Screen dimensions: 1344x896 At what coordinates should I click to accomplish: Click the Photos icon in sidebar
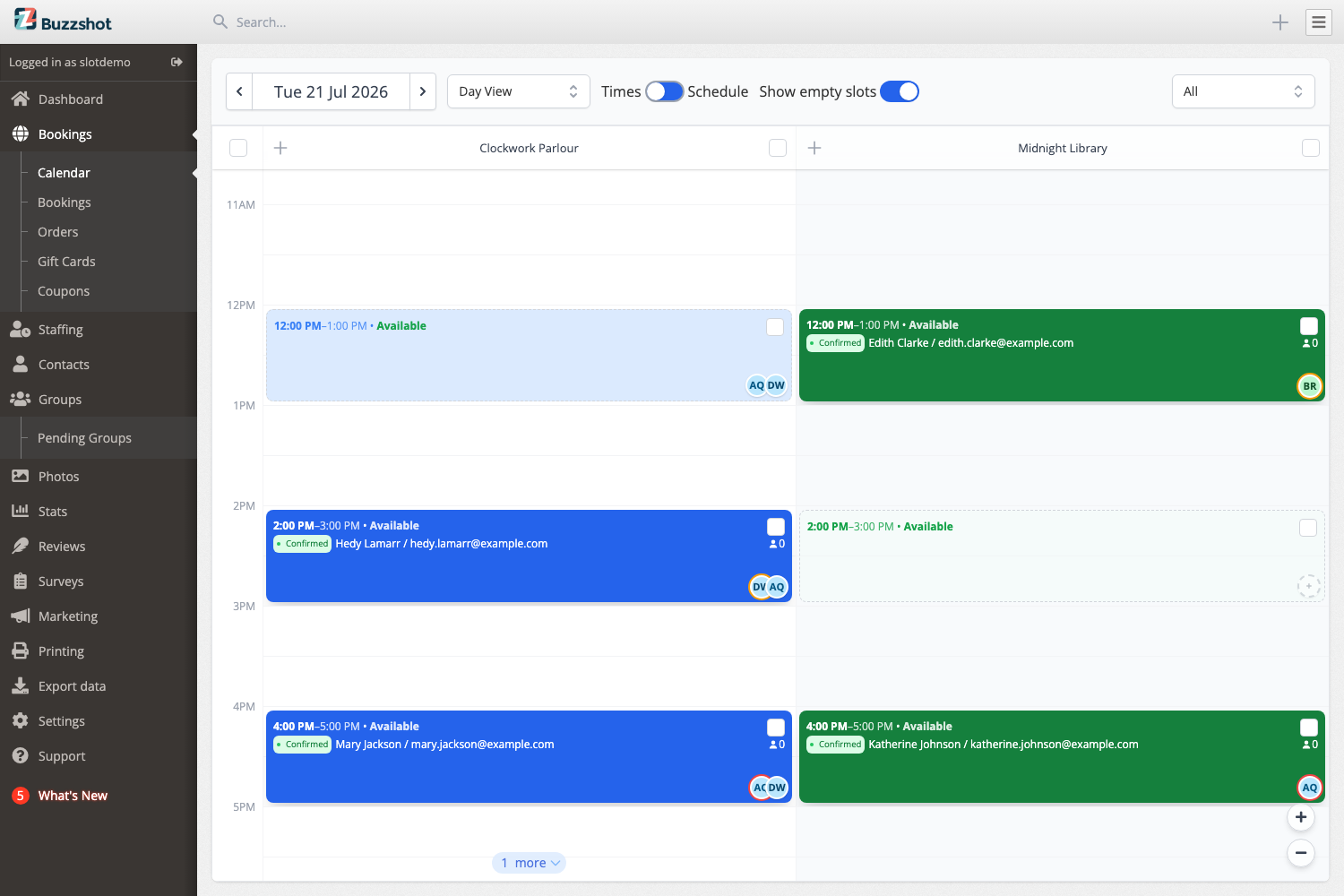pos(20,476)
